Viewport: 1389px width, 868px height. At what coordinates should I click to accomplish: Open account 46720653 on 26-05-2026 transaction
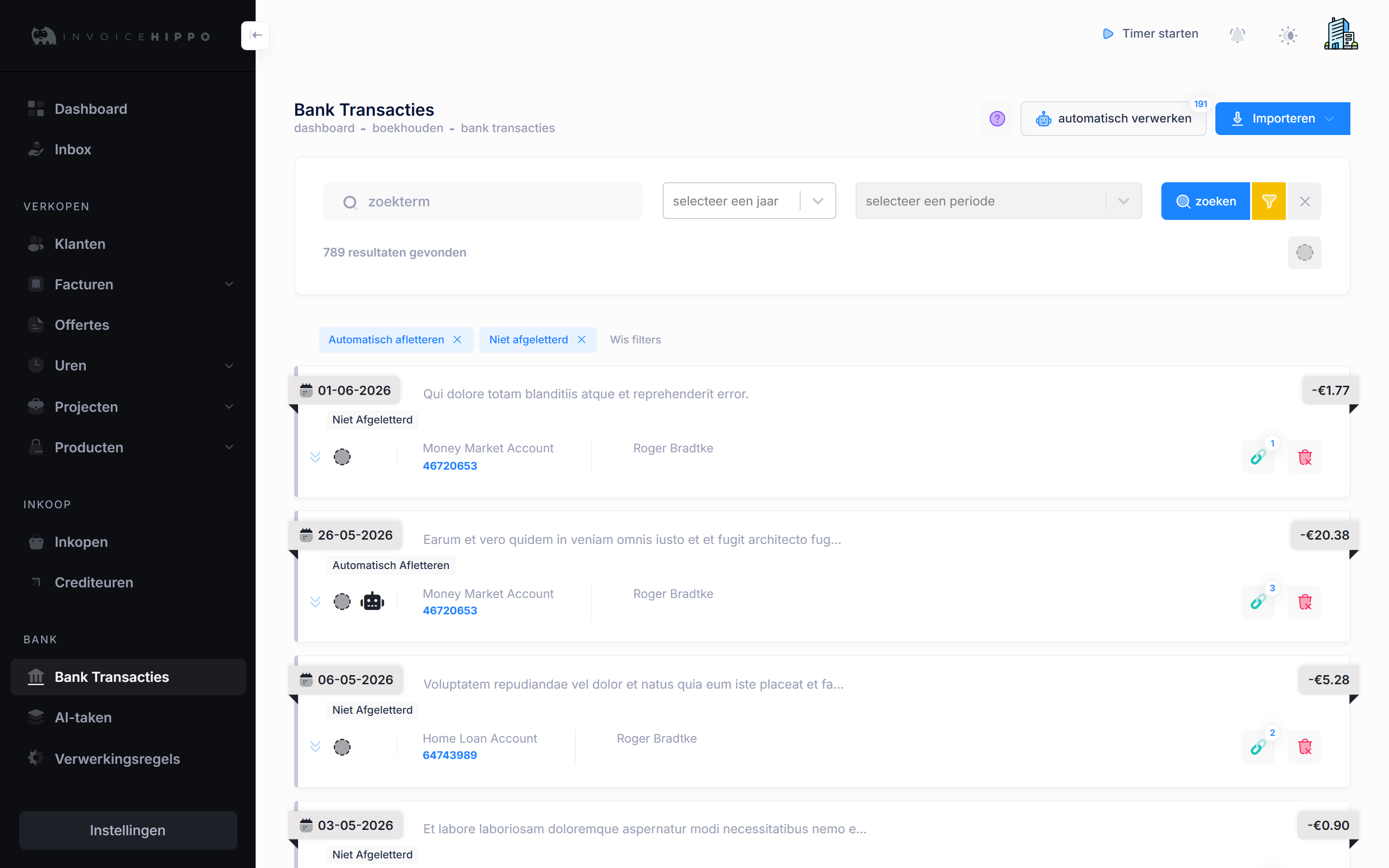click(450, 611)
